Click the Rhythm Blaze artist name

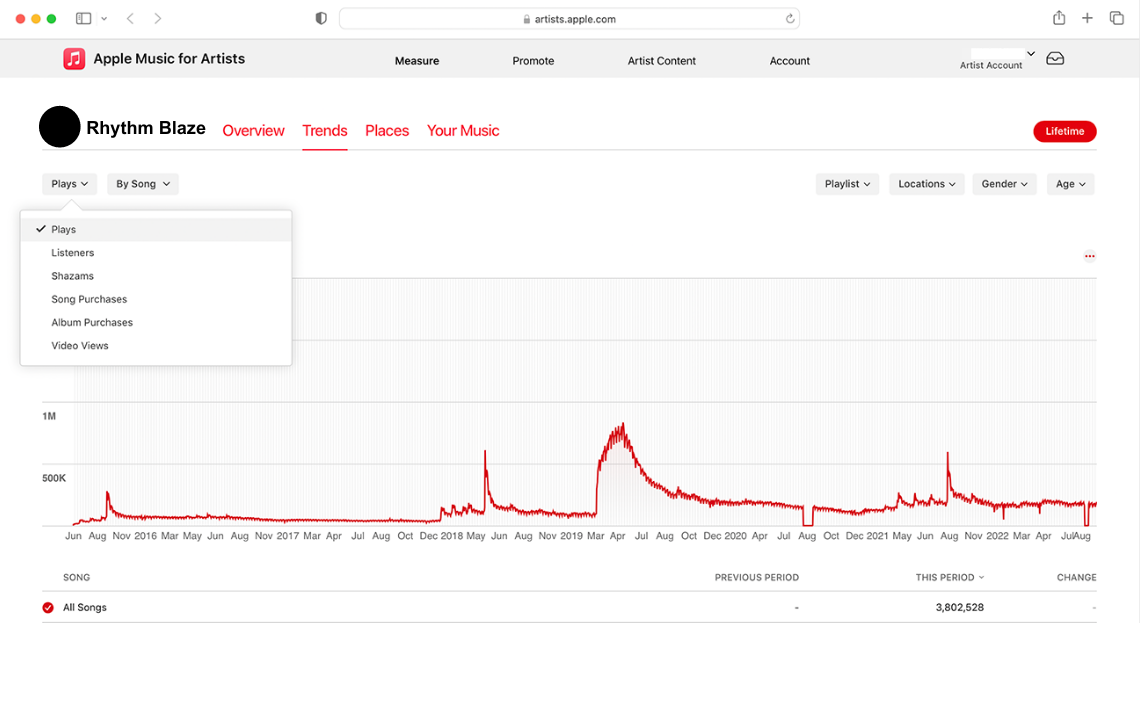pyautogui.click(x=146, y=128)
